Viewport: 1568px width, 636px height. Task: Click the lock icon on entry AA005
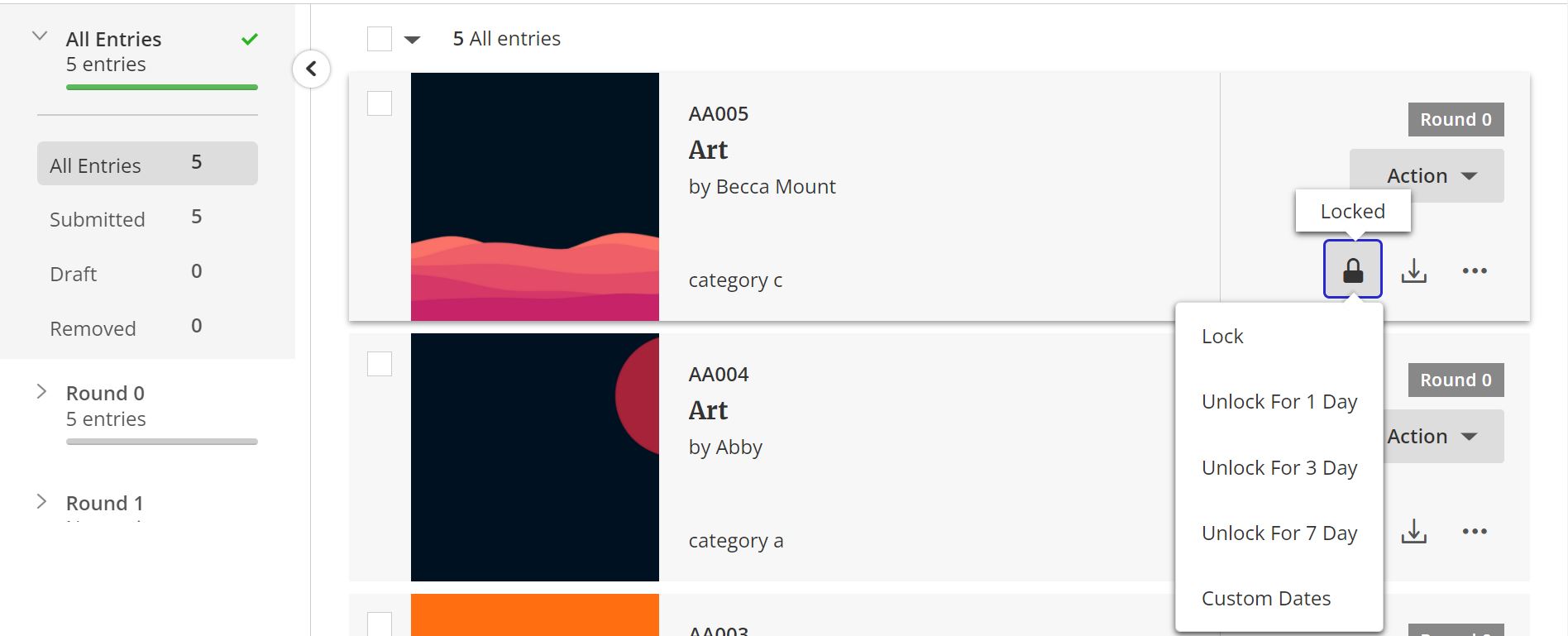pos(1352,270)
